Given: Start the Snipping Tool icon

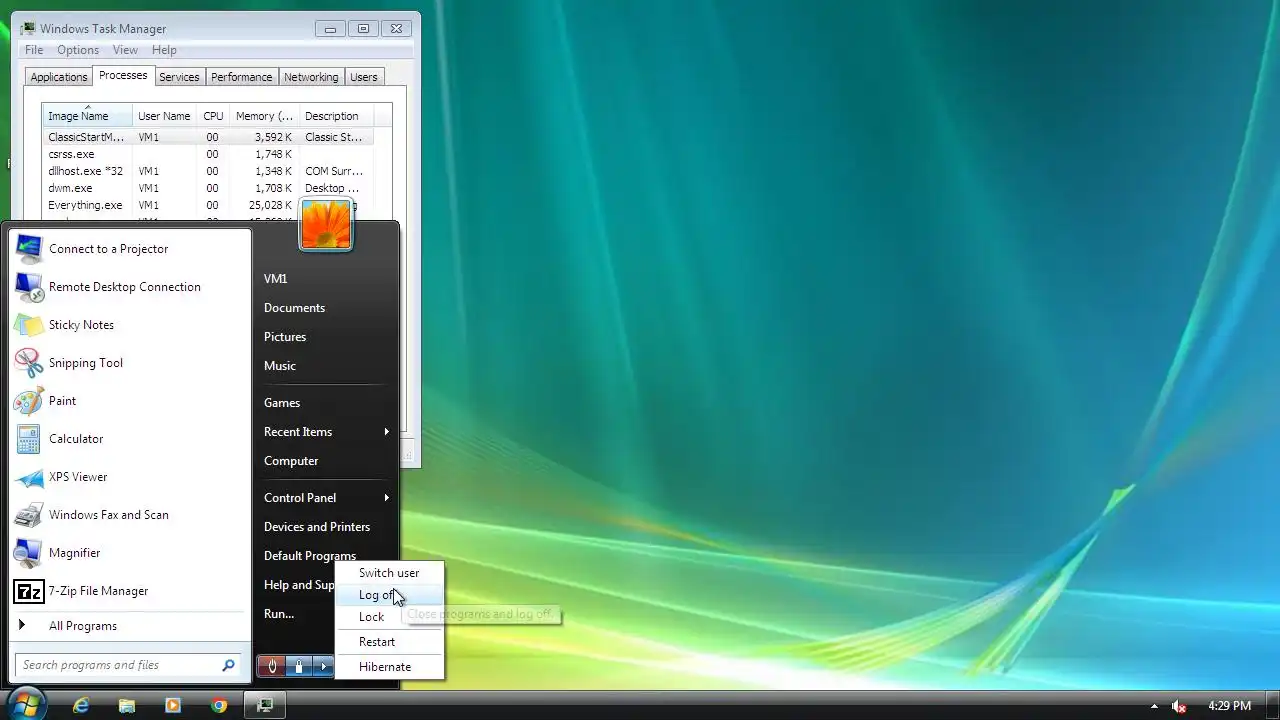Looking at the screenshot, I should (x=29, y=363).
